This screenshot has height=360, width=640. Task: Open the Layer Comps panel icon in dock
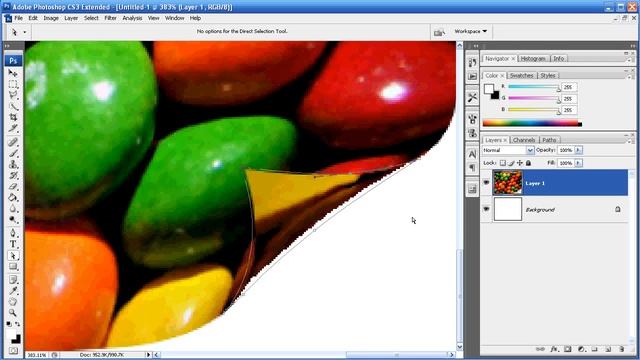tap(472, 189)
